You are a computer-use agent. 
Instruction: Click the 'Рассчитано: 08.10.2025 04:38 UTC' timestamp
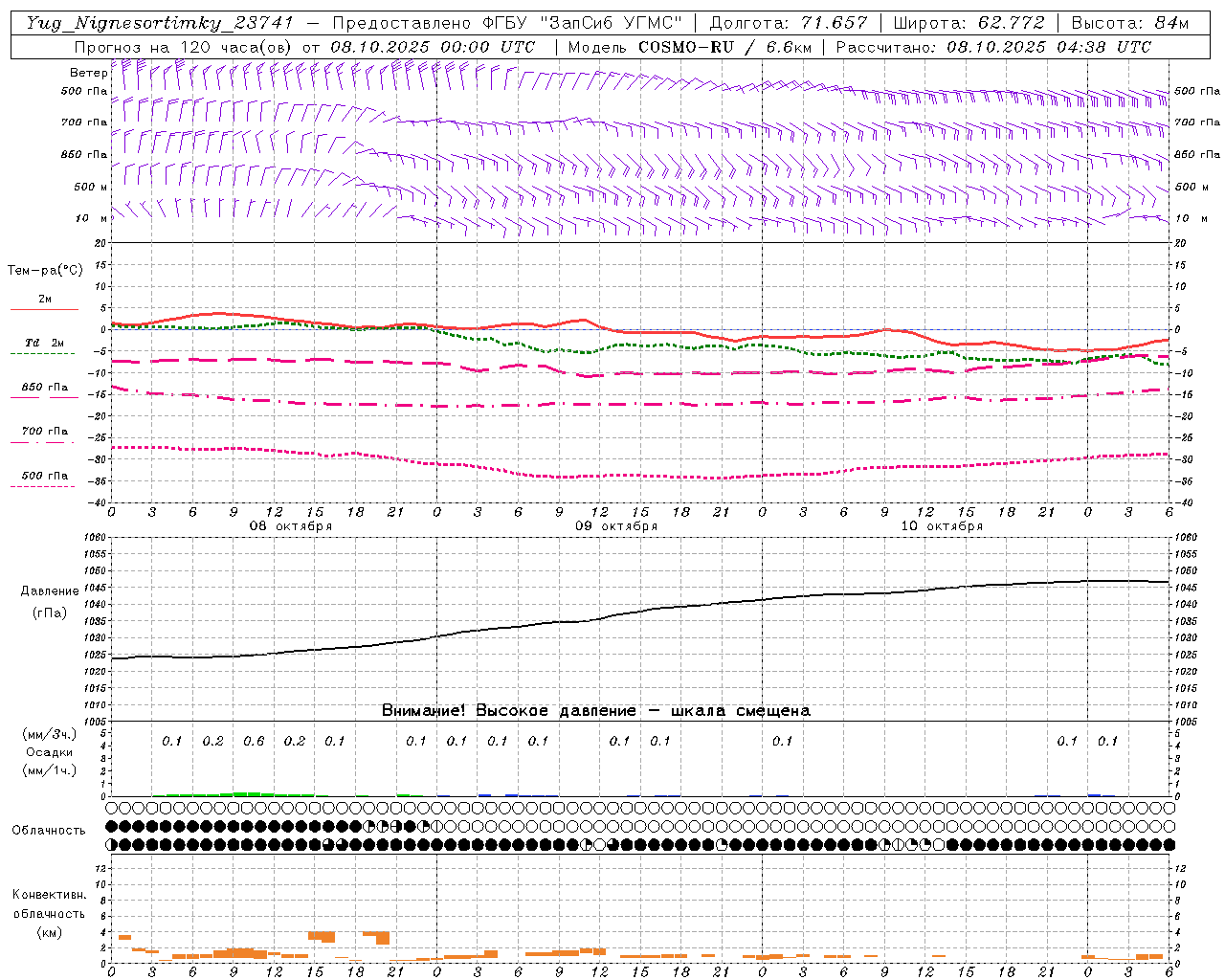coord(993,47)
